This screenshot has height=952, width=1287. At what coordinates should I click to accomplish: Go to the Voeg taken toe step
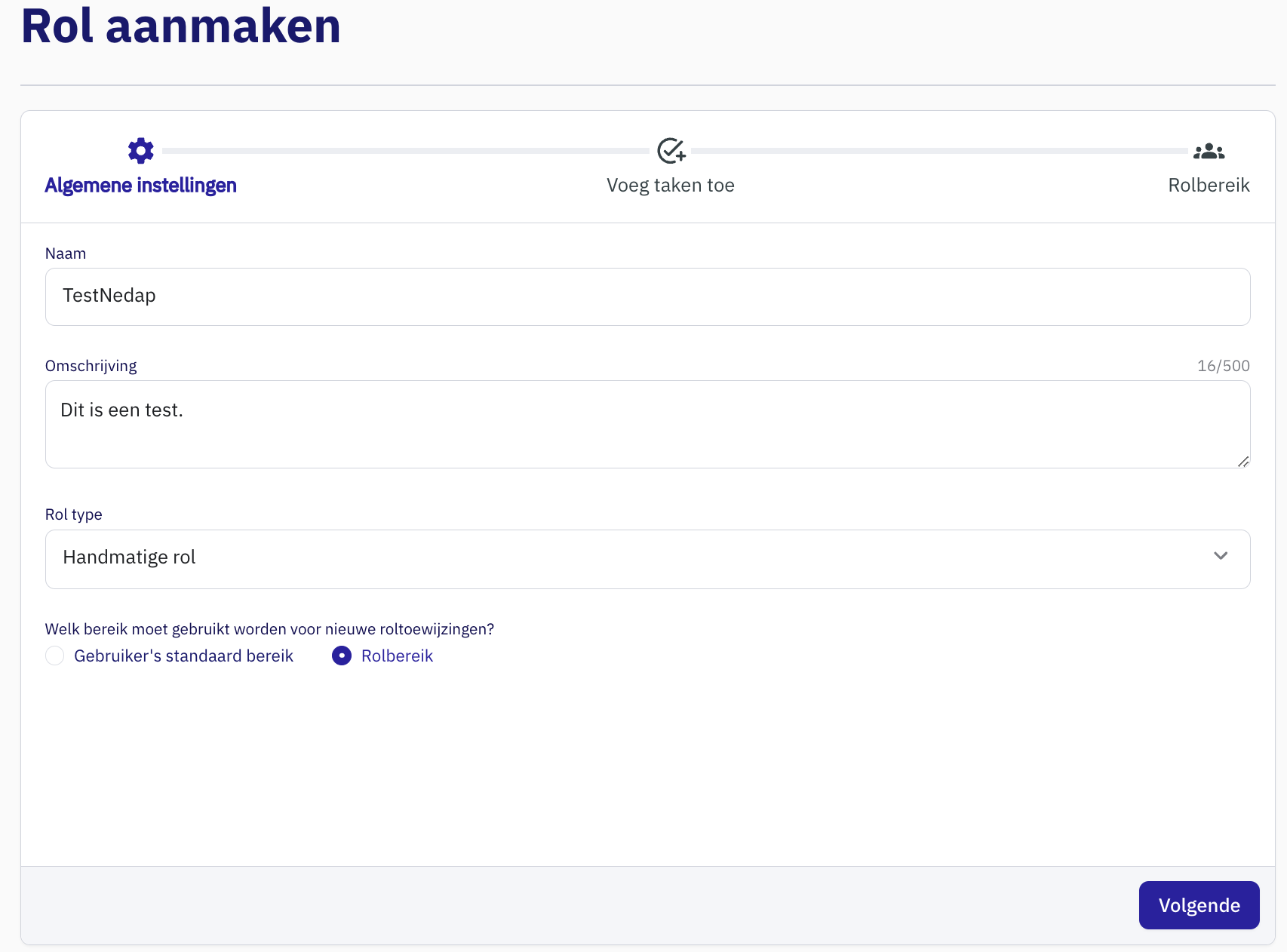(x=671, y=186)
